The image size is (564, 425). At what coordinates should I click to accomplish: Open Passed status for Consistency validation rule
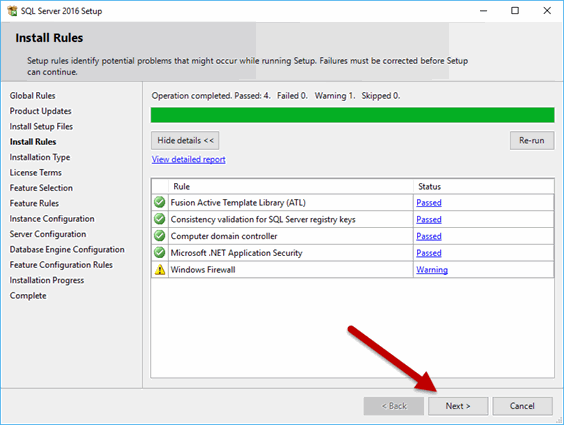(429, 219)
